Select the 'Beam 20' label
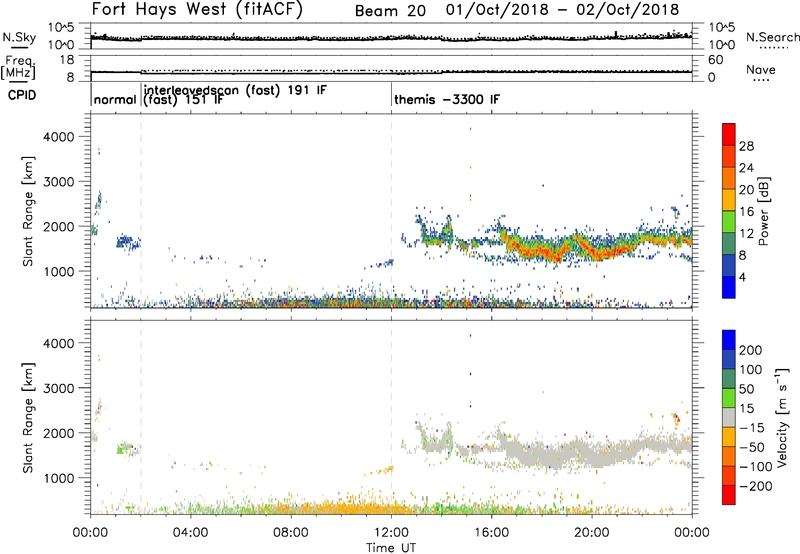 [x=390, y=11]
